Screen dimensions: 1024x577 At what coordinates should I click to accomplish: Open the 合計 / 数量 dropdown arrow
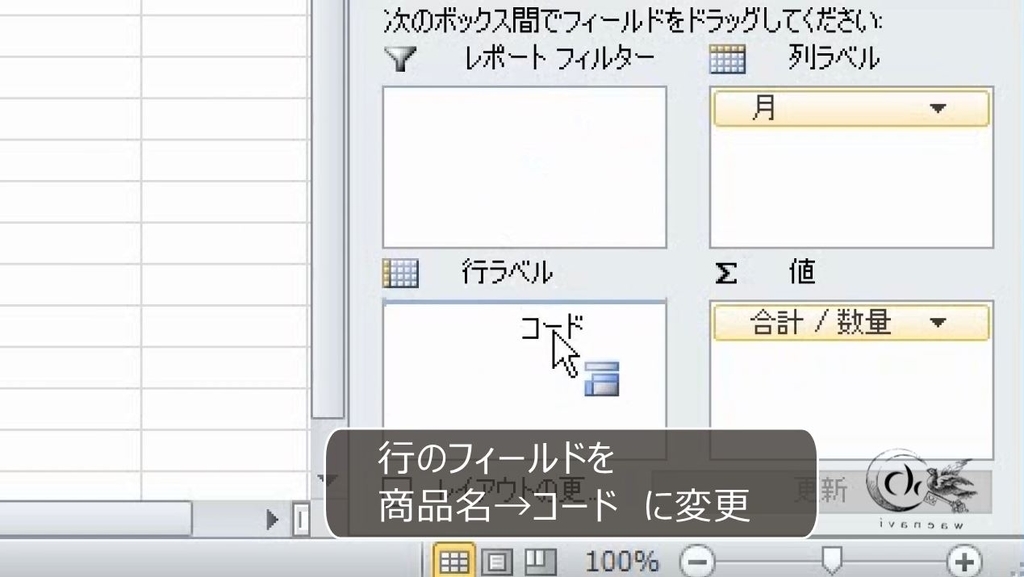[x=938, y=322]
